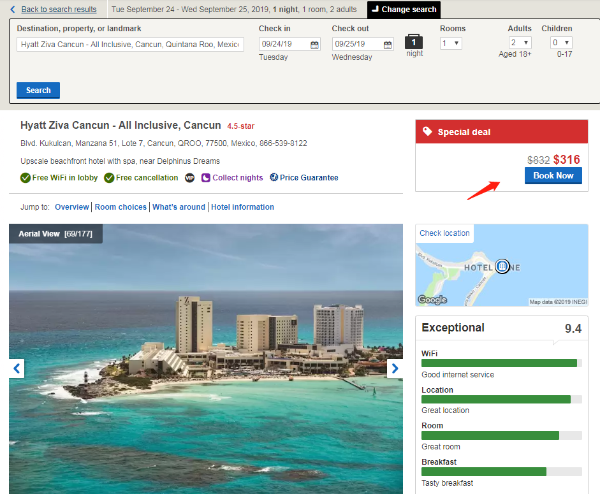Jump to Hotel information section
Image resolution: width=600 pixels, height=494 pixels.
click(243, 207)
